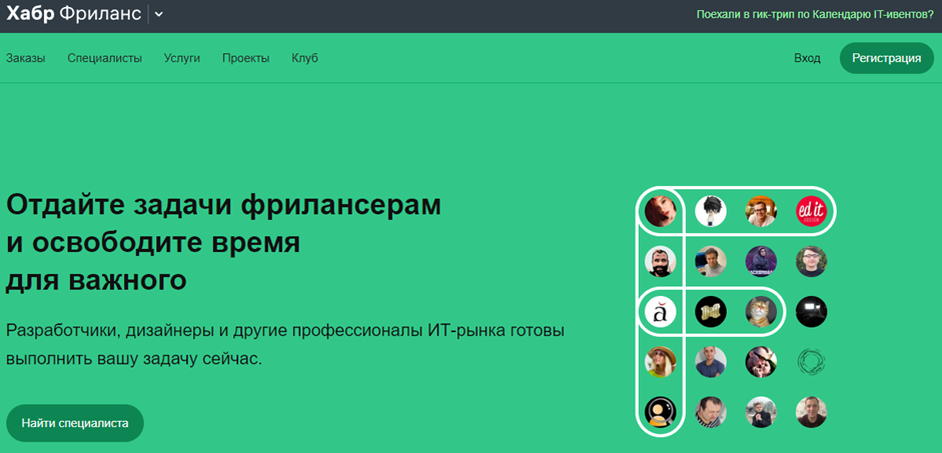Image resolution: width=942 pixels, height=453 pixels.
Task: Select the woman in straw hat avatar
Action: 660,362
